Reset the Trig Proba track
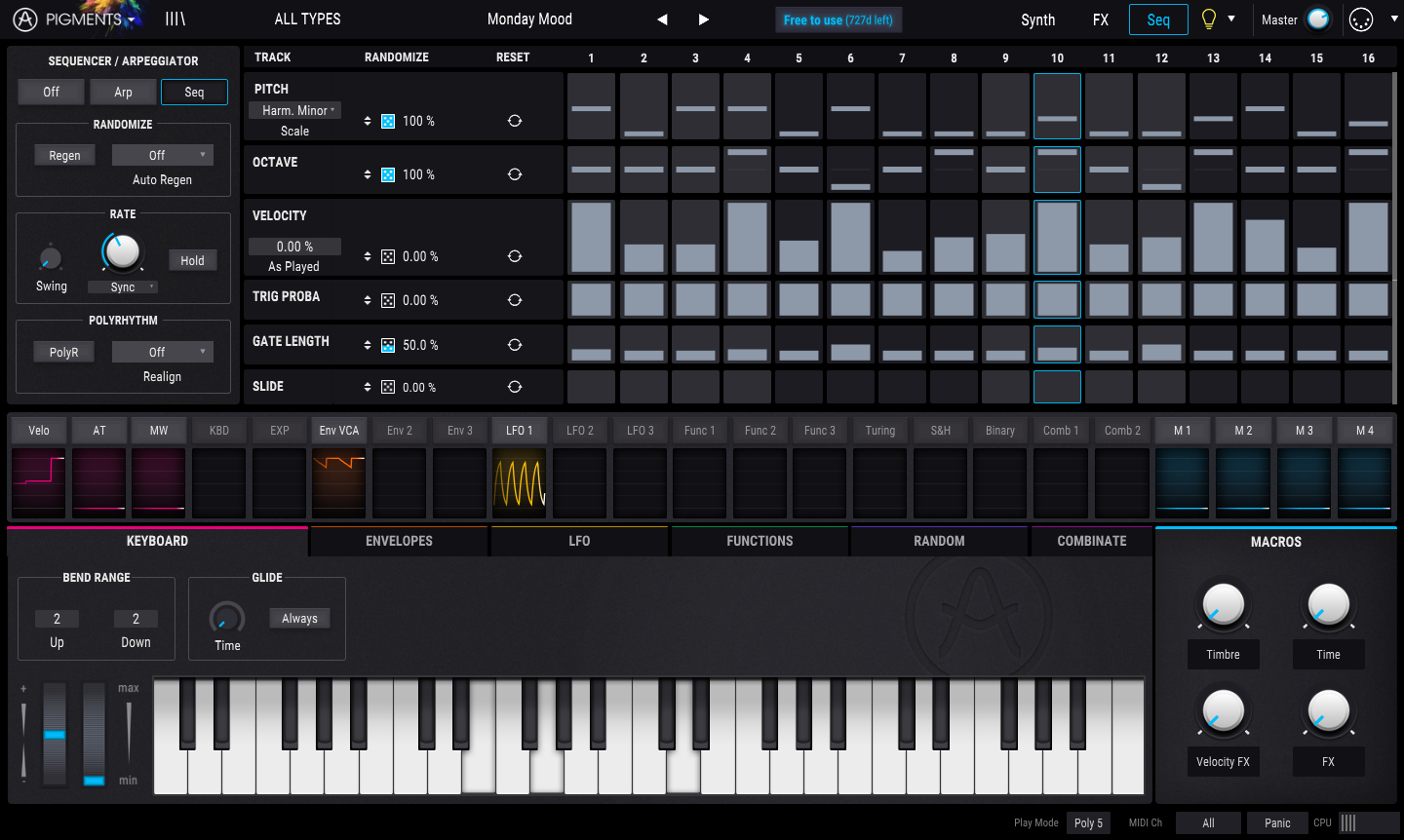The height and width of the screenshot is (840, 1404). pos(515,300)
